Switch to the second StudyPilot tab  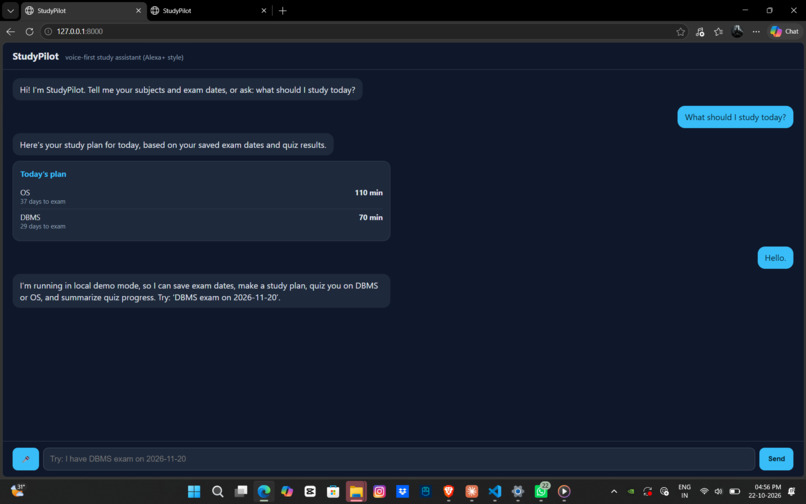[210, 11]
